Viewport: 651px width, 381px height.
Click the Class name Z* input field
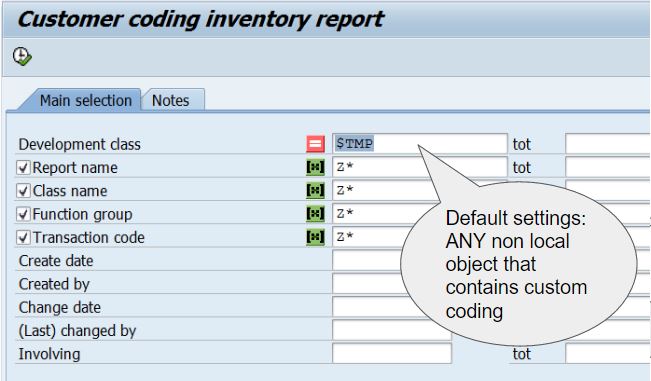pos(386,190)
